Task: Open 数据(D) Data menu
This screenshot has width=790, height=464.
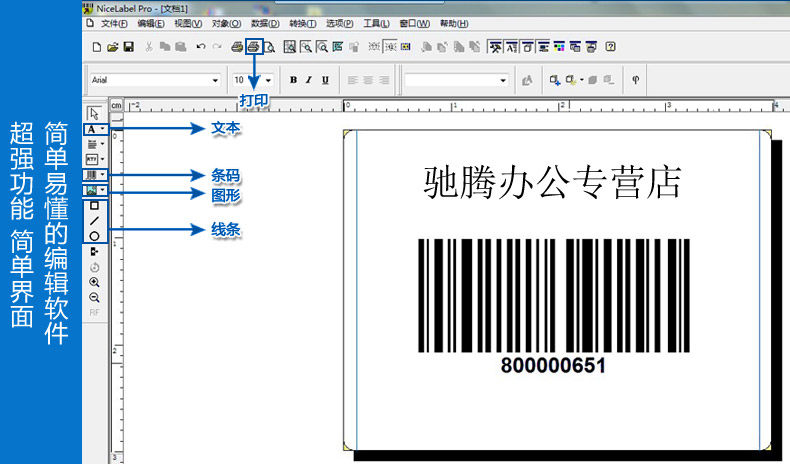Action: 265,24
